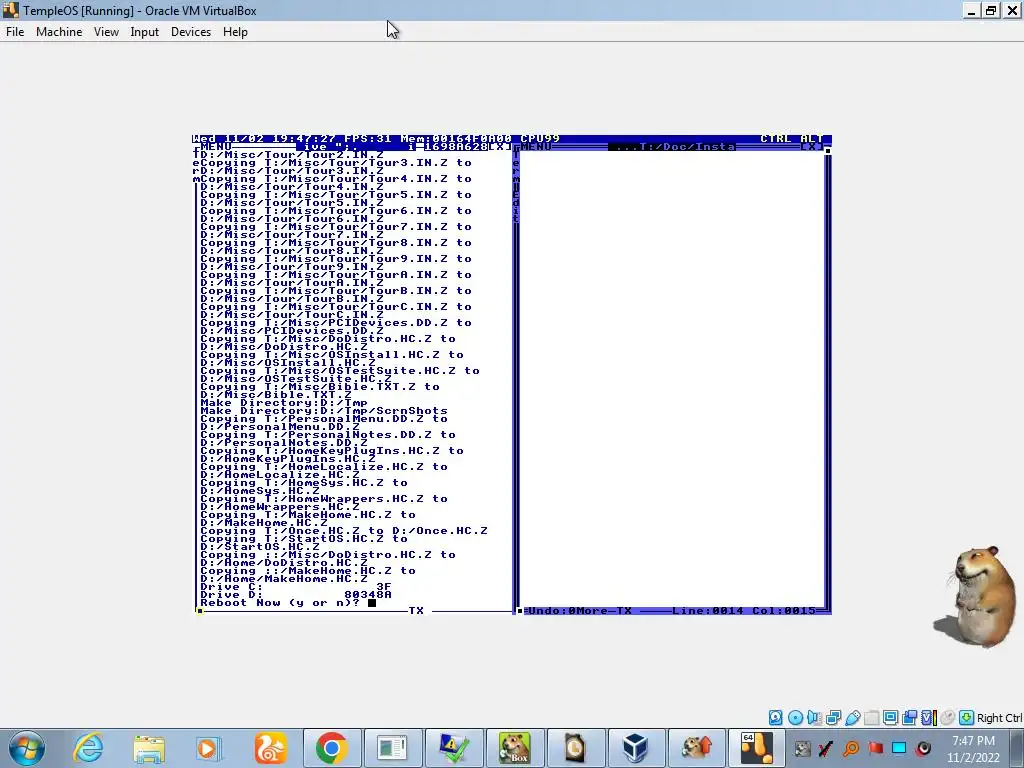Click recording indicator icon in status bar
Screen dimensions: 1024x768
click(909, 718)
